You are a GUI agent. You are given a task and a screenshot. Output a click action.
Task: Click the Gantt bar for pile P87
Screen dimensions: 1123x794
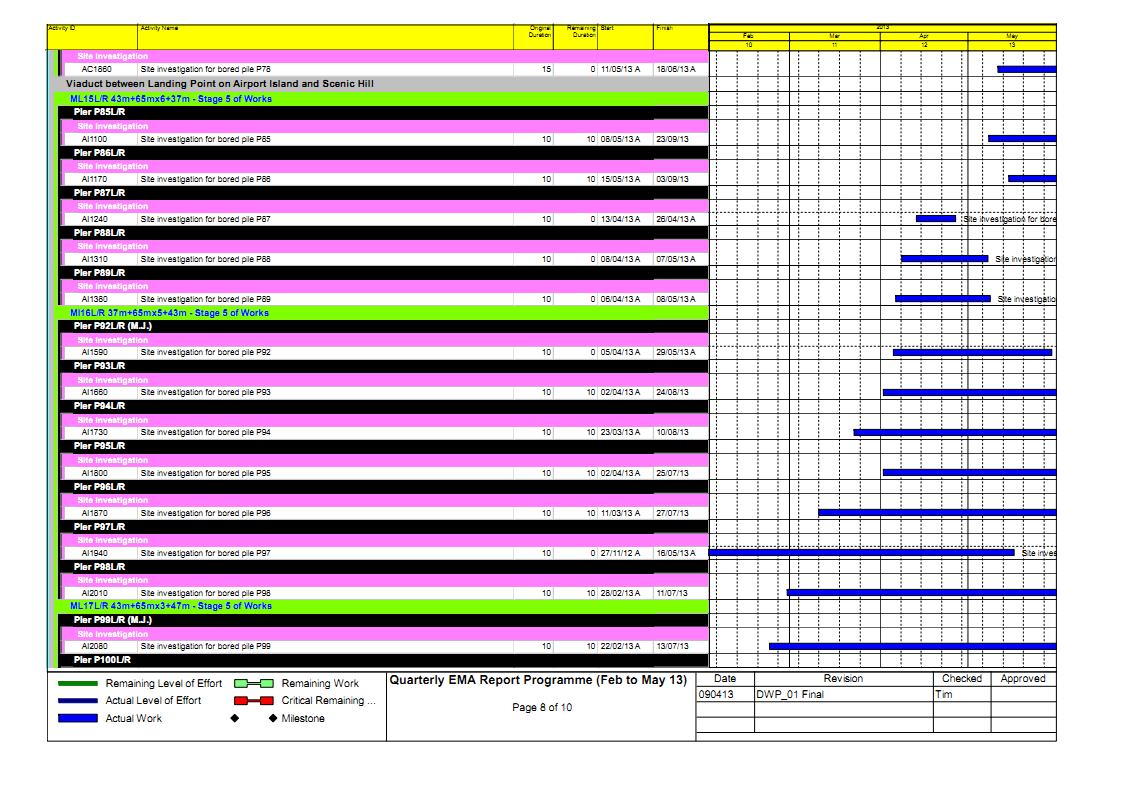pyautogui.click(x=935, y=218)
